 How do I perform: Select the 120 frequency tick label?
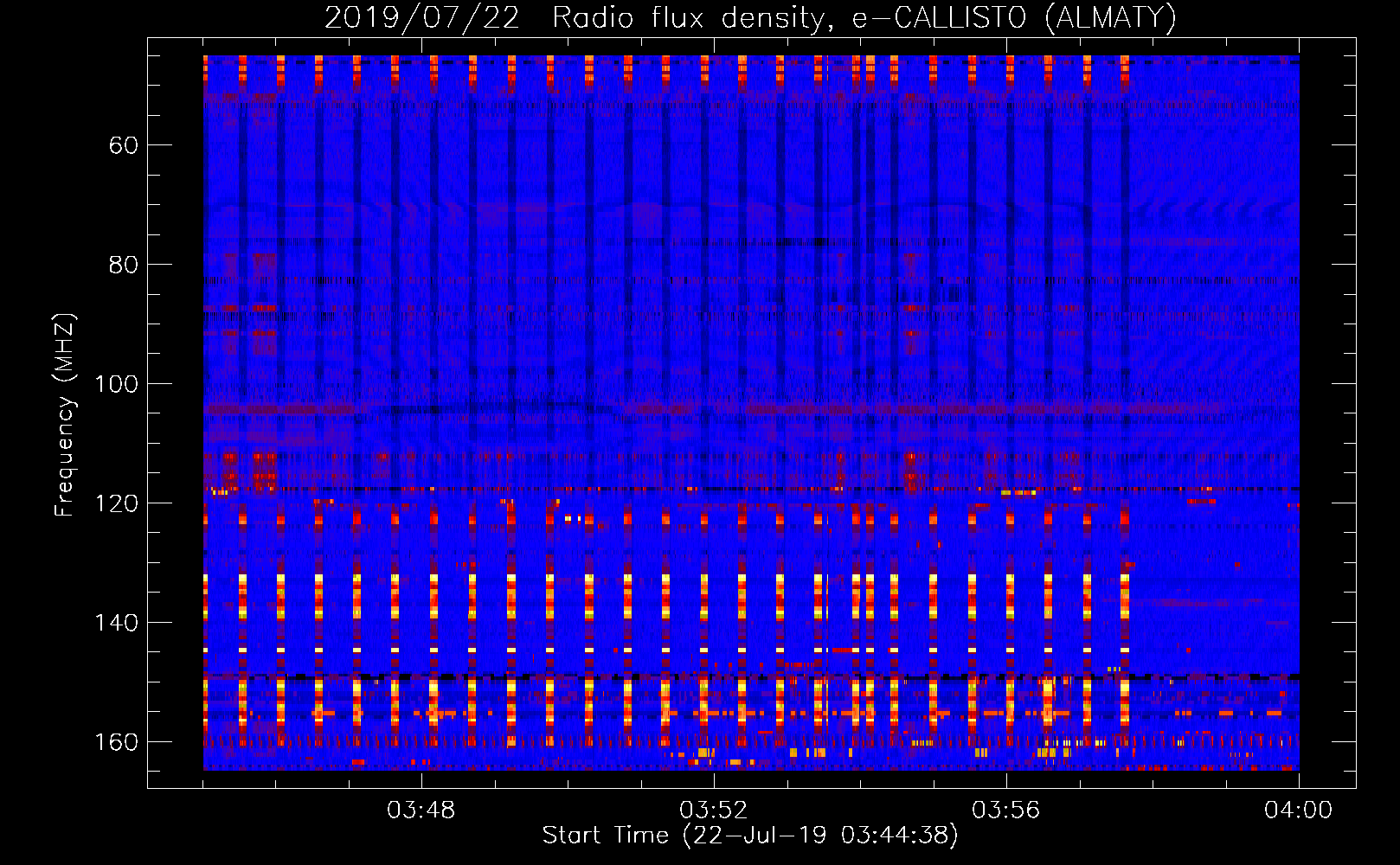tap(116, 503)
